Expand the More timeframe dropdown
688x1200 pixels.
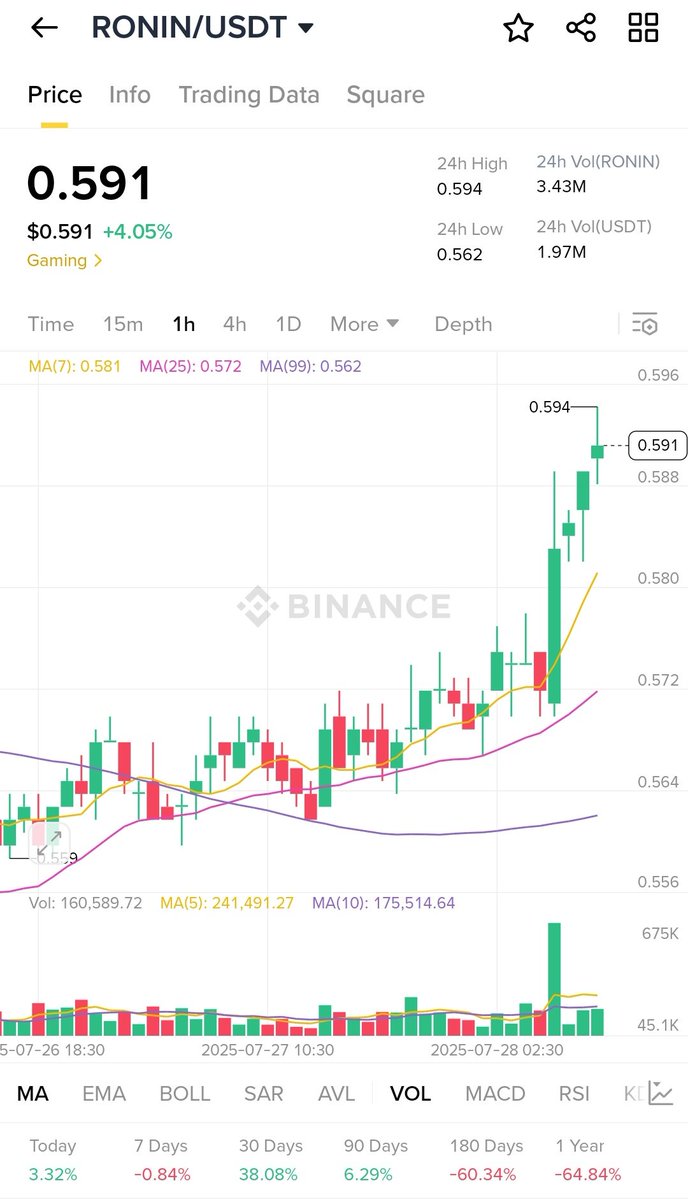click(365, 324)
